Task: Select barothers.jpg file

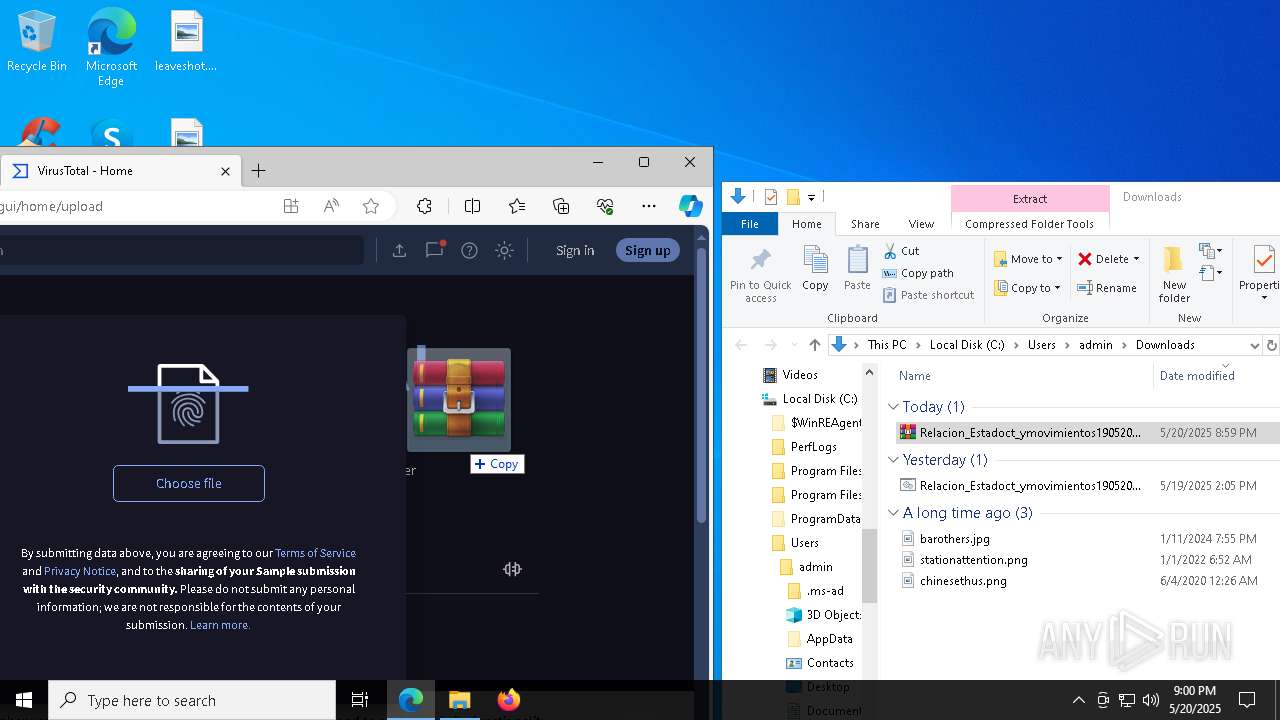Action: coord(954,539)
